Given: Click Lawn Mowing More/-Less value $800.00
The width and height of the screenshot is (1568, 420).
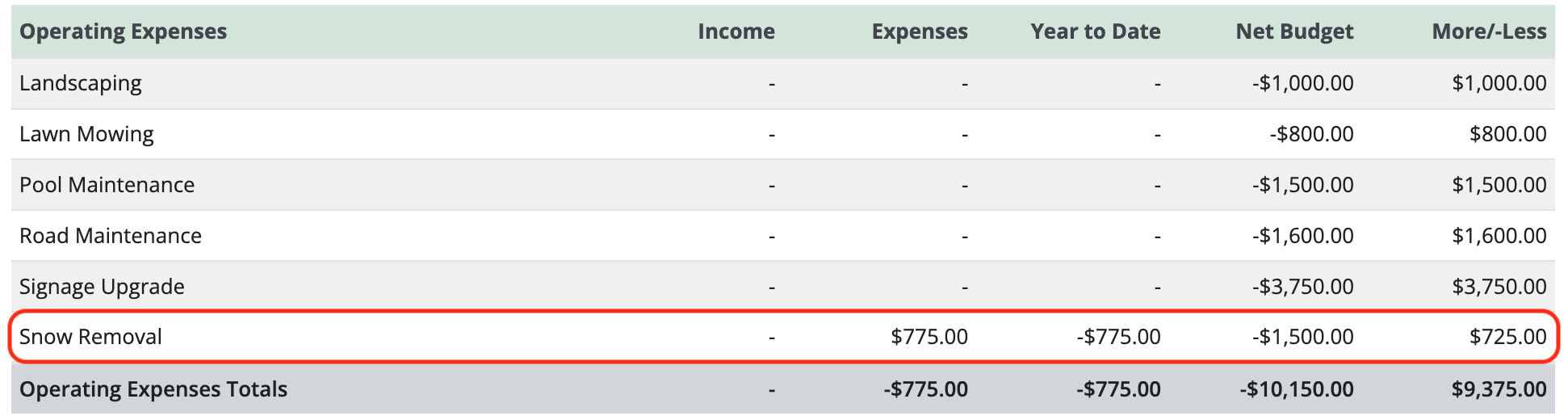Looking at the screenshot, I should tap(1508, 134).
